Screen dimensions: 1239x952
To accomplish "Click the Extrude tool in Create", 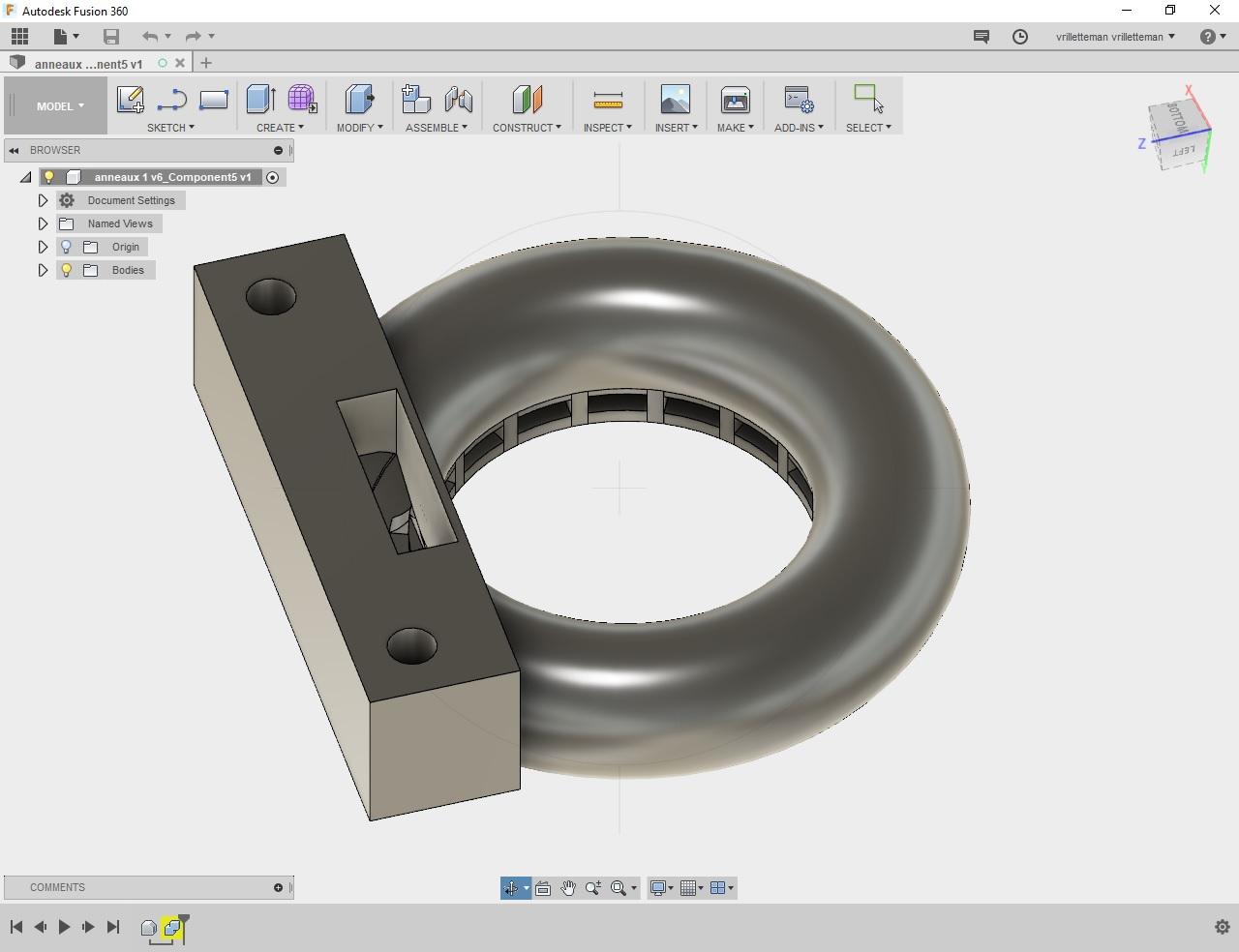I will (x=260, y=100).
